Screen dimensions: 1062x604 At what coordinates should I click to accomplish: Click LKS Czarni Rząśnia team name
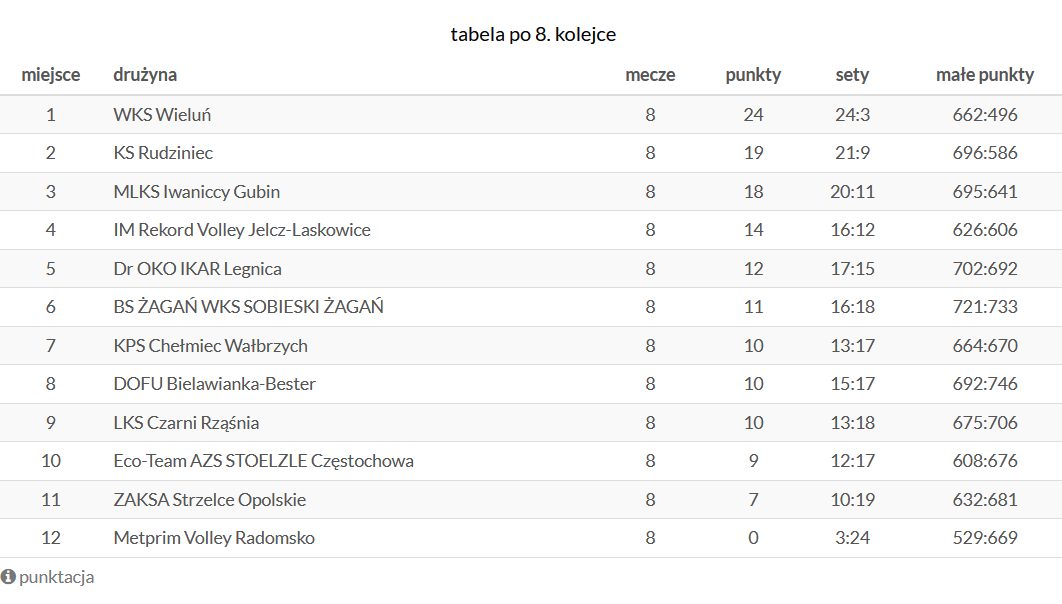click(x=186, y=423)
